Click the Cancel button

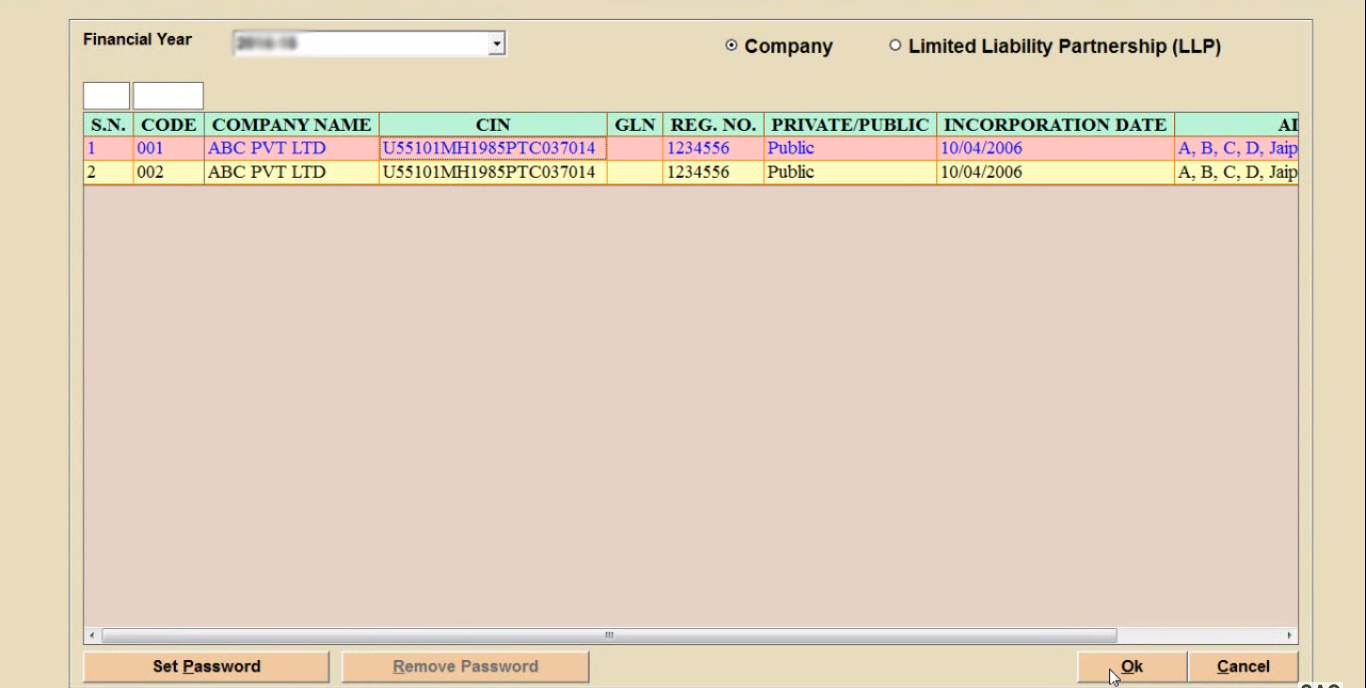coord(1243,667)
